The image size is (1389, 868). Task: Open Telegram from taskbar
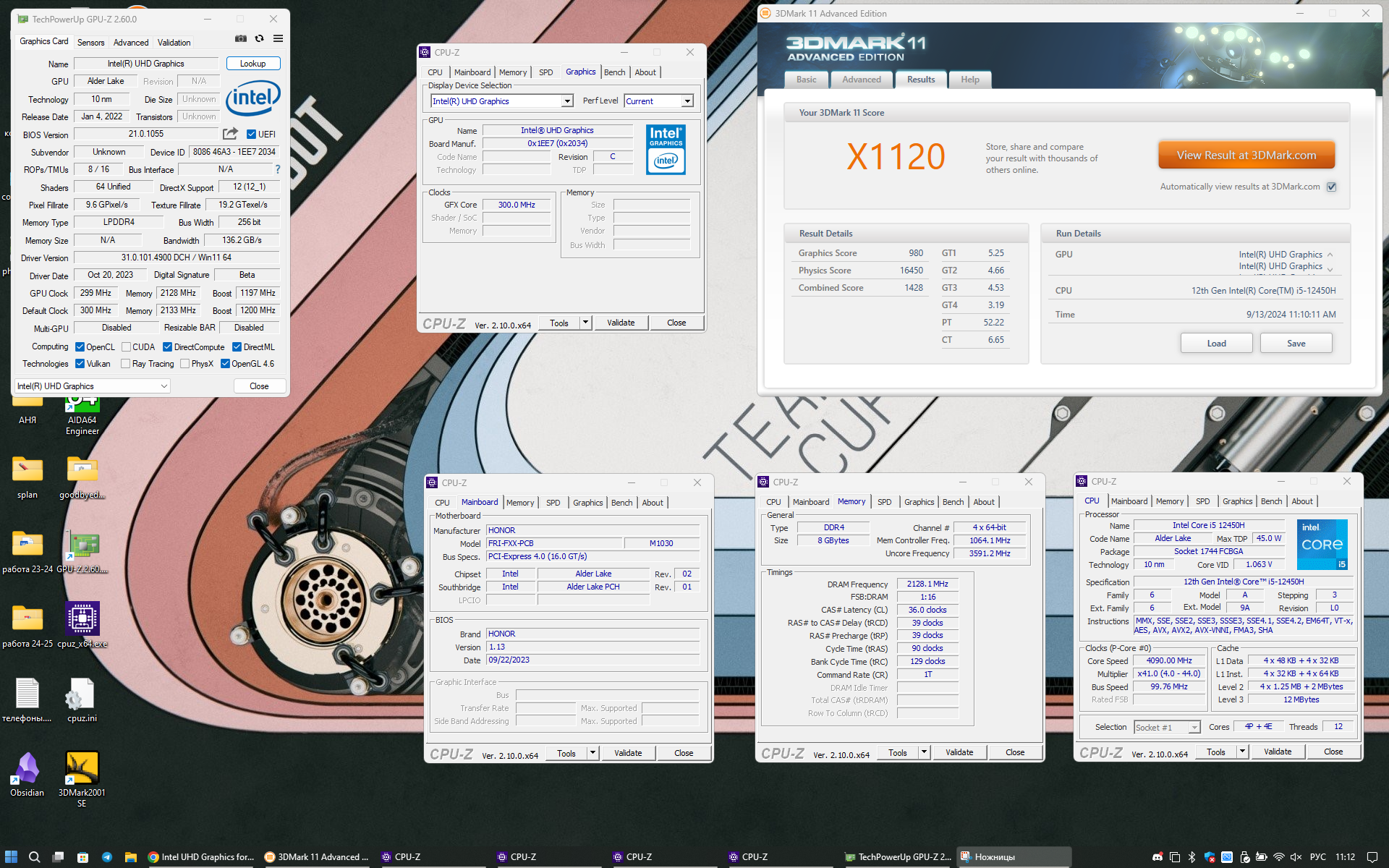click(x=107, y=856)
